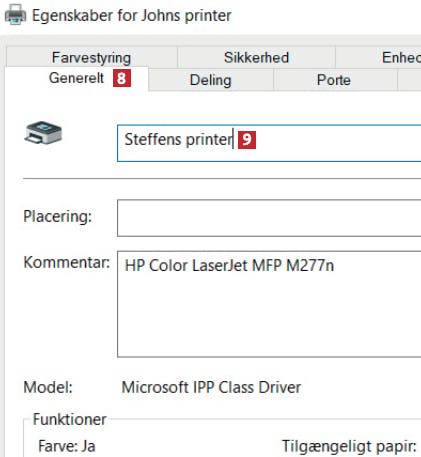The height and width of the screenshot is (457, 421).
Task: Click the printer name field containing Steffens printer
Action: pos(269,143)
